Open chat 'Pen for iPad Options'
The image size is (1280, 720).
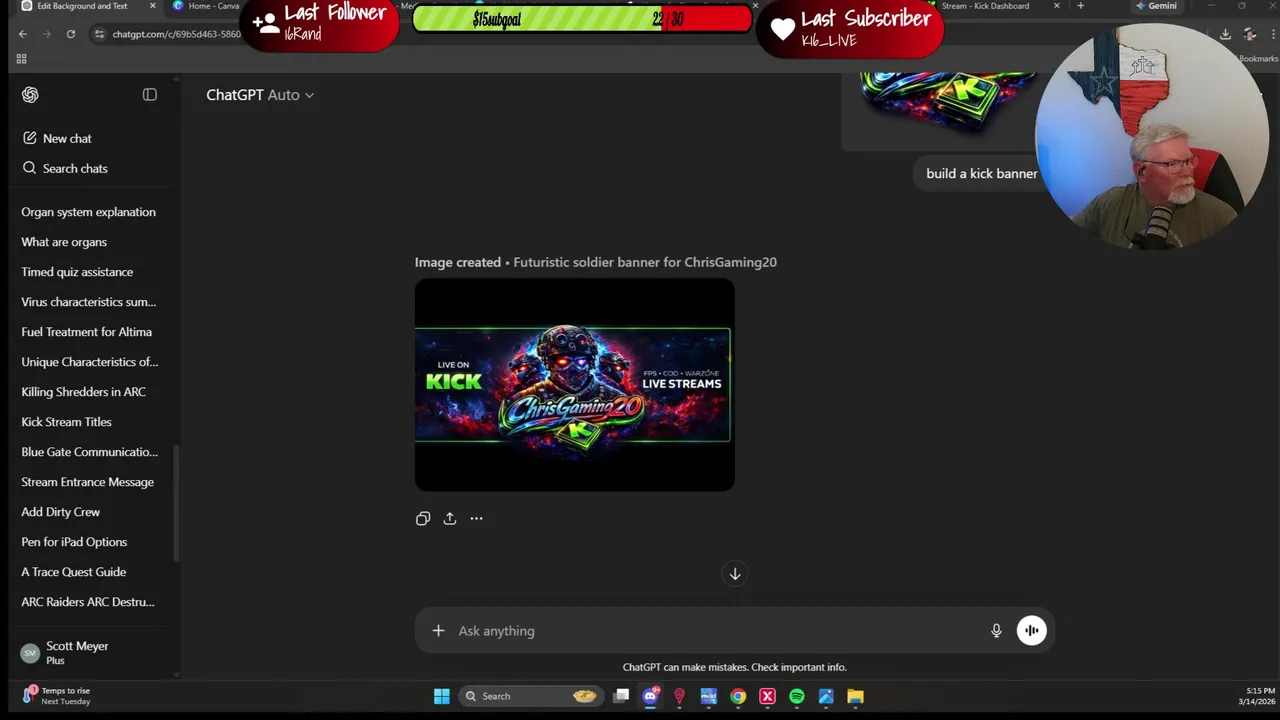[74, 542]
